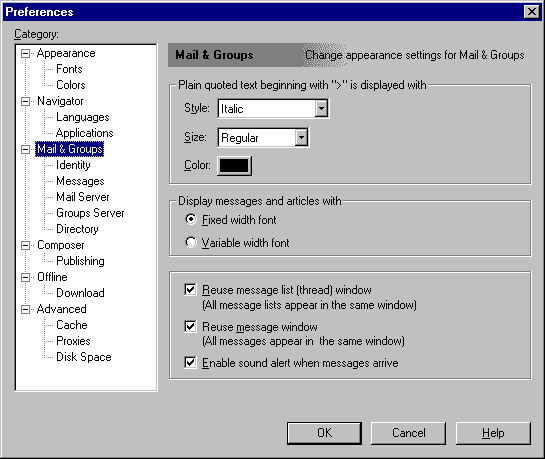The image size is (545, 459).
Task: Pick the black quoted text color swatch
Action: 234,166
